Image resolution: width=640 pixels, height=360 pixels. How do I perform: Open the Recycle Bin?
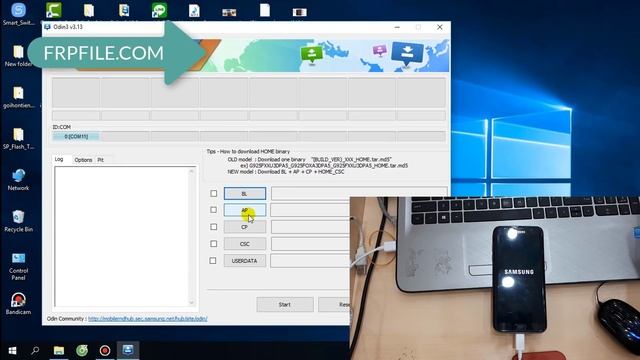tap(18, 221)
